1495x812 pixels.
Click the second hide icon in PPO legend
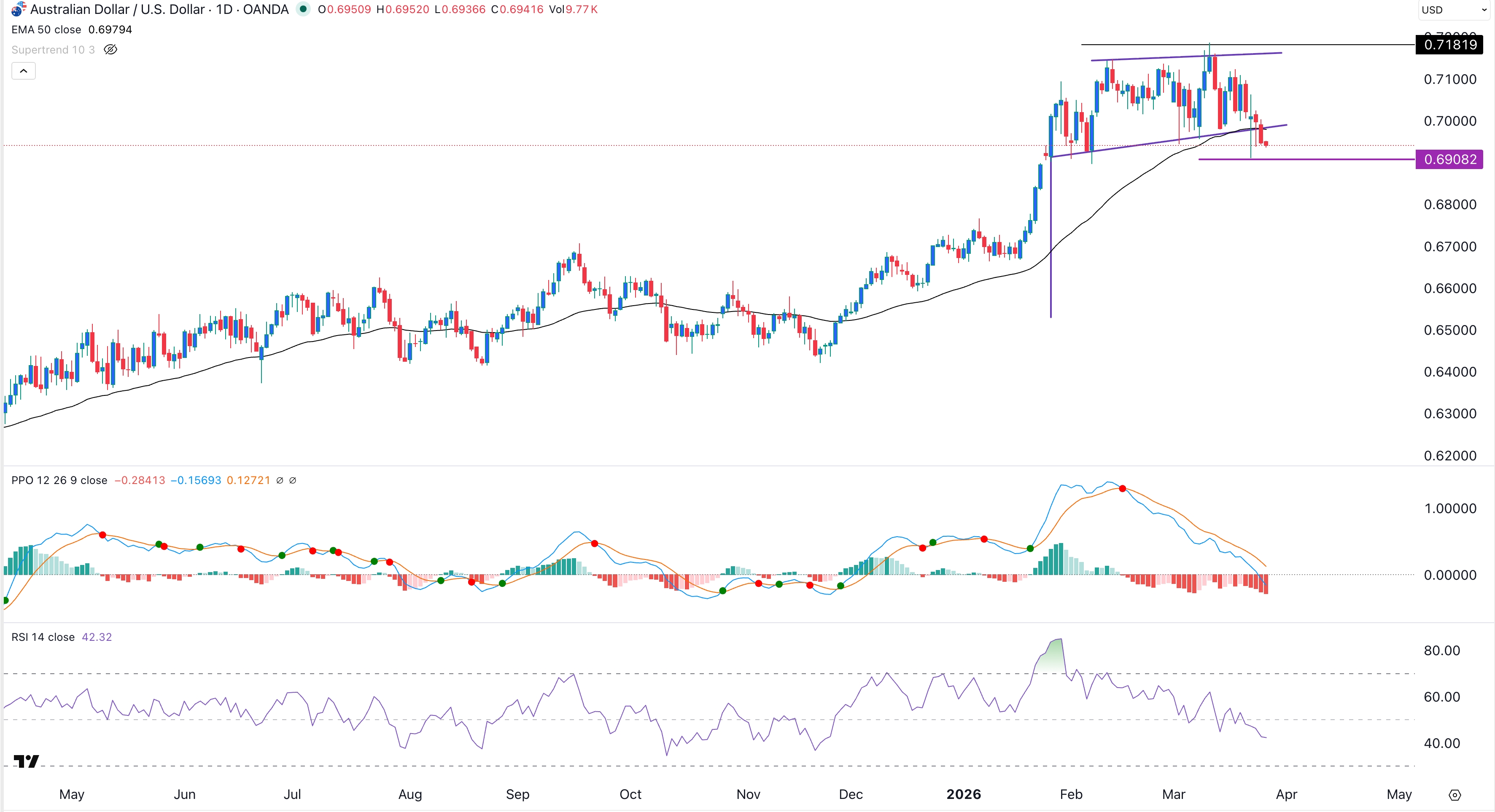293,480
